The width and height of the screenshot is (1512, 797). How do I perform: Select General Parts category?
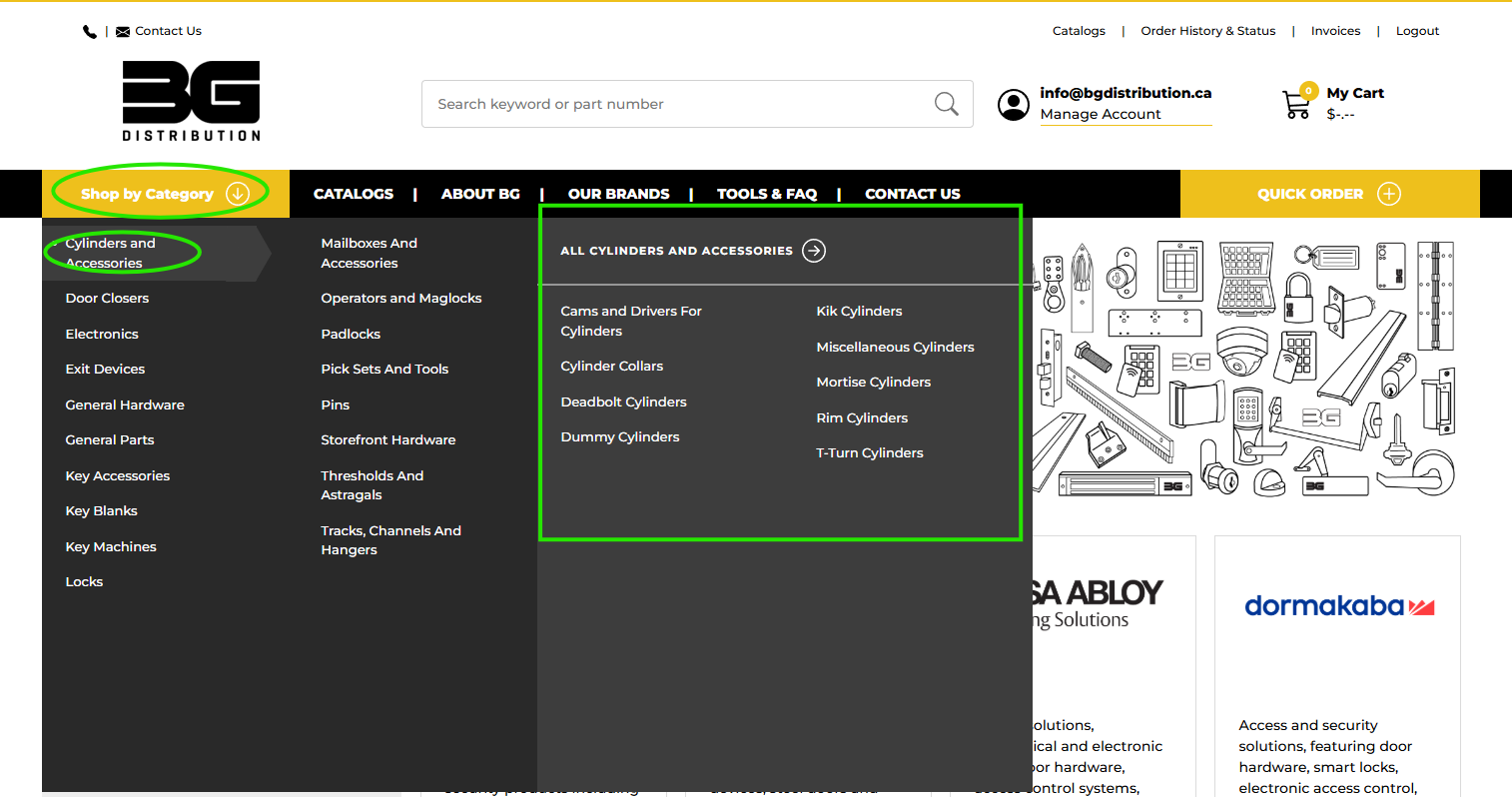click(110, 440)
